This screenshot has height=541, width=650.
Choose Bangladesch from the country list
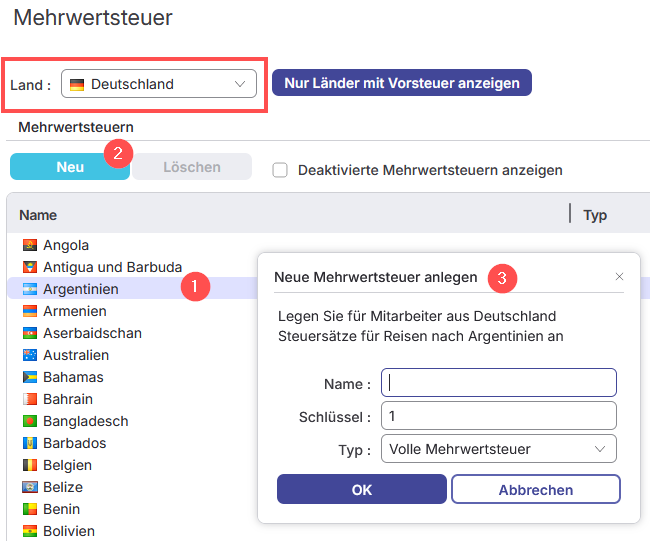point(85,421)
